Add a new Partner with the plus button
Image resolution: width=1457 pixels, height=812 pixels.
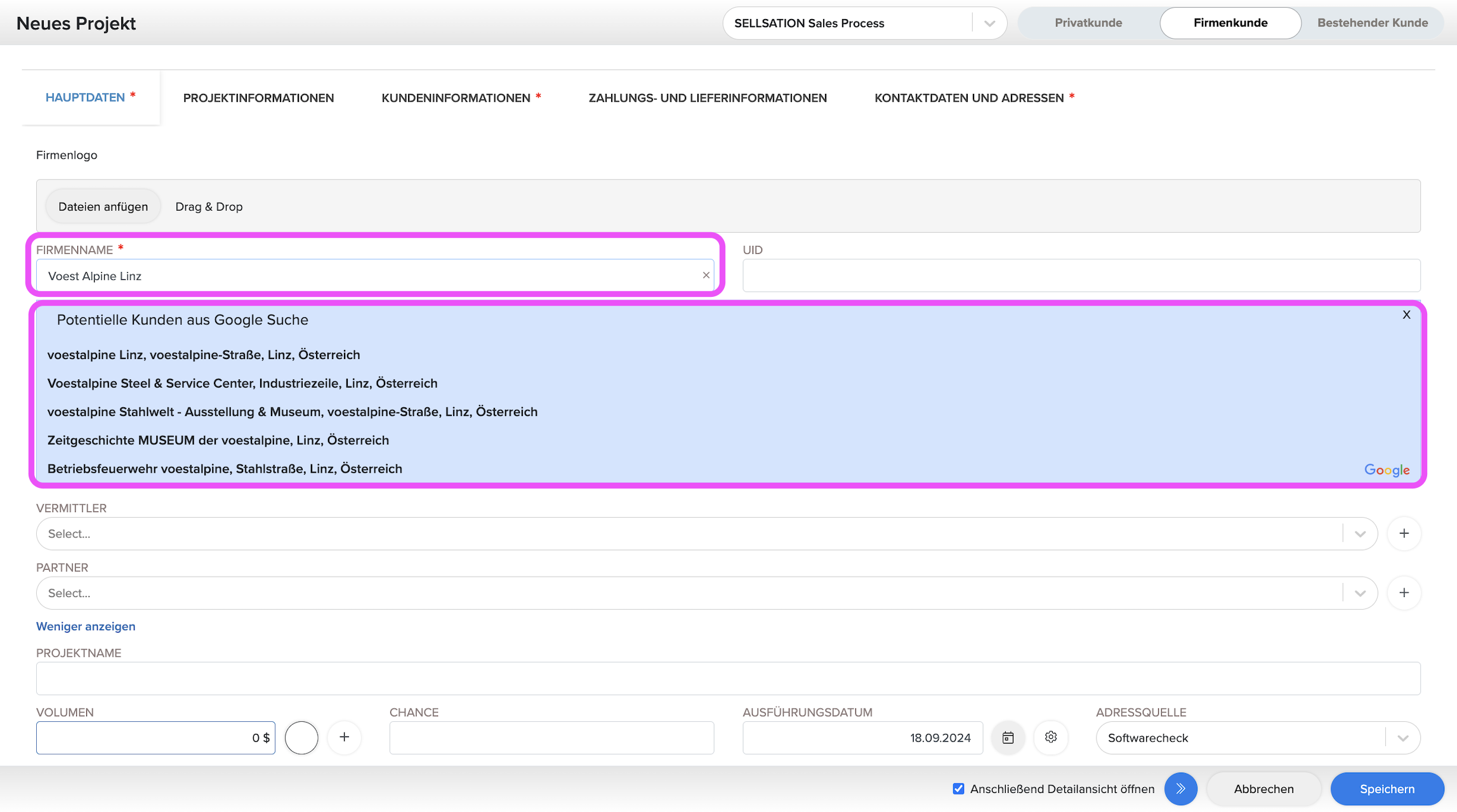point(1404,593)
